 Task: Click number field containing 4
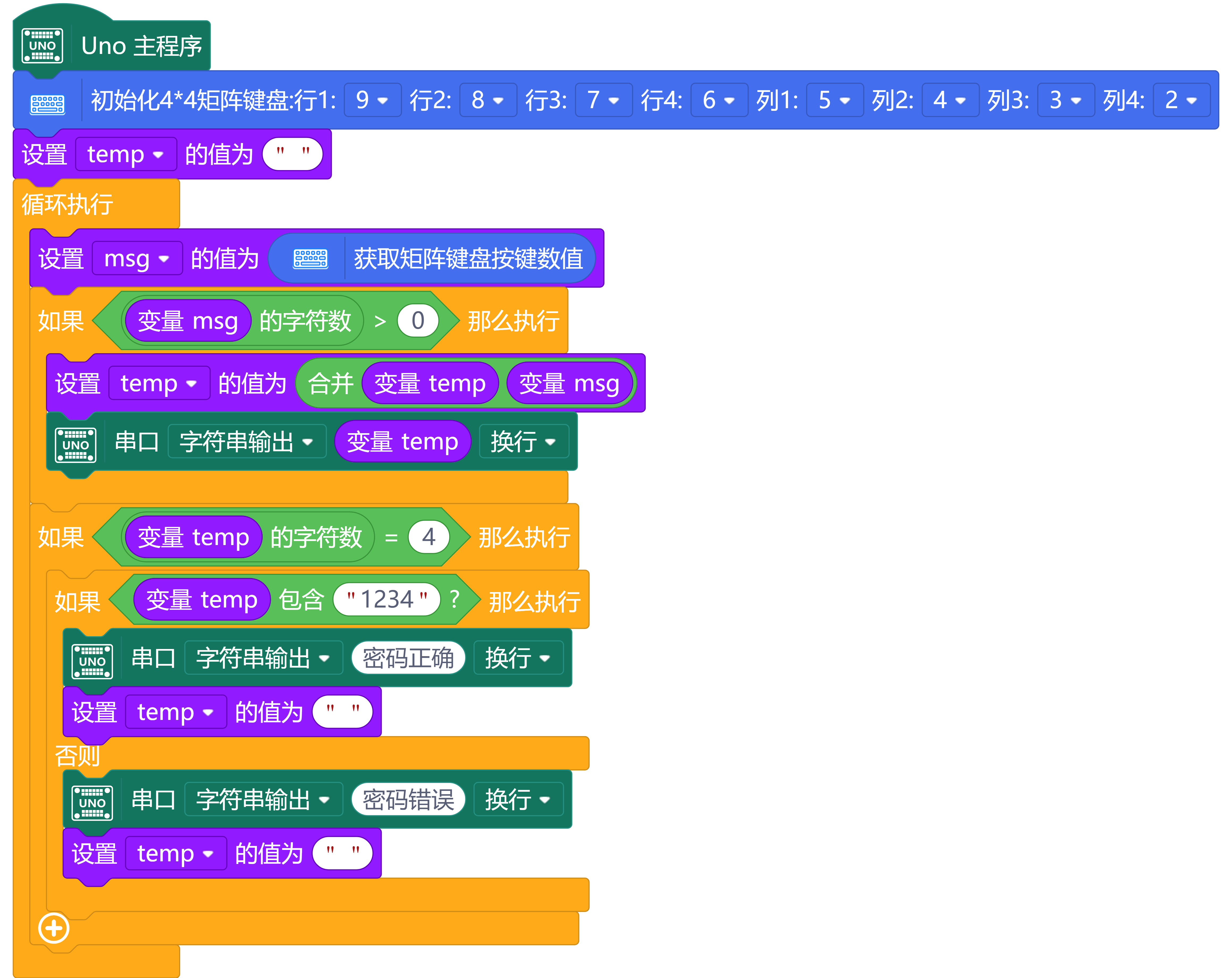(428, 537)
